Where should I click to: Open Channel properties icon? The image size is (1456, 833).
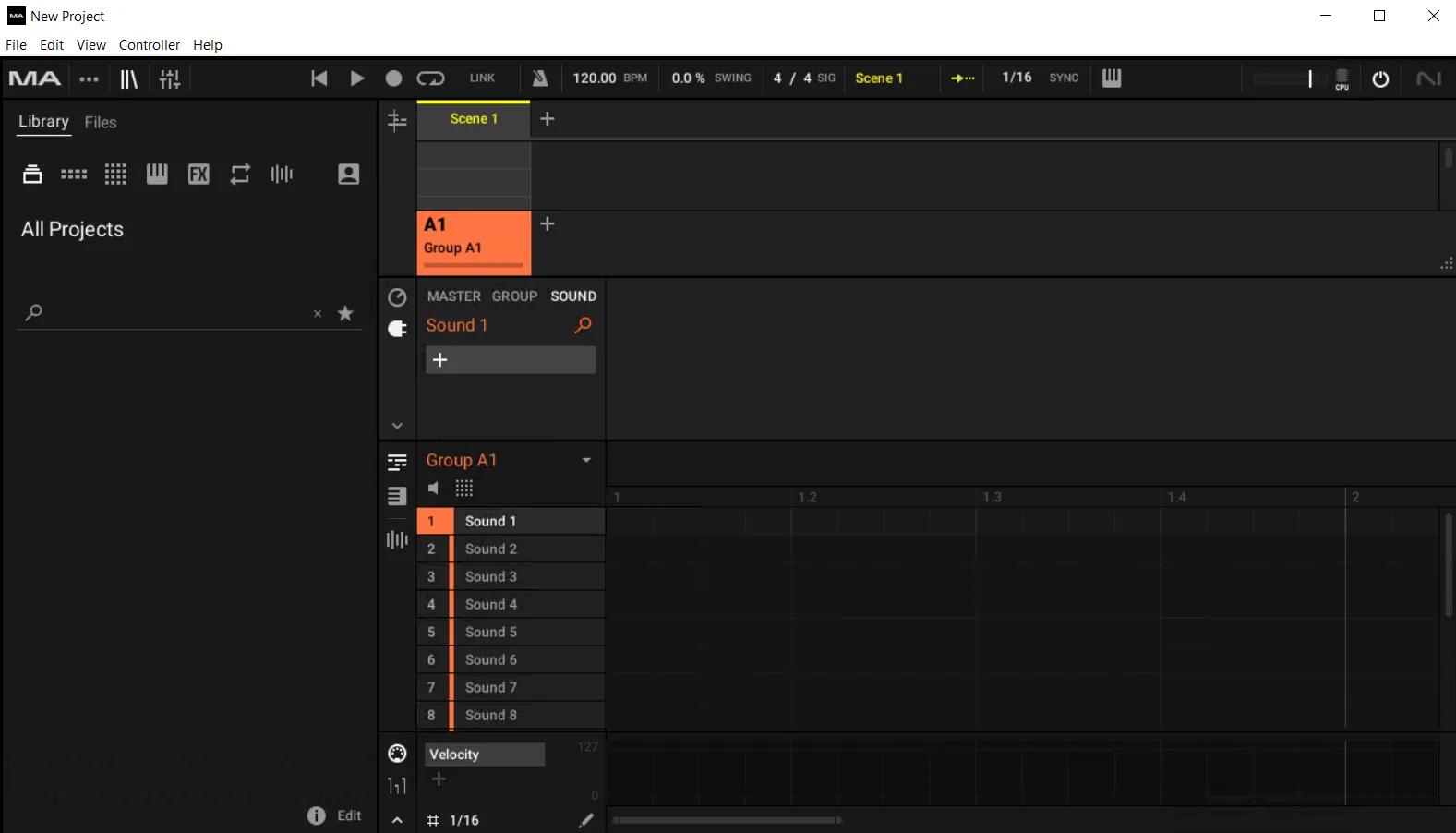[x=397, y=297]
